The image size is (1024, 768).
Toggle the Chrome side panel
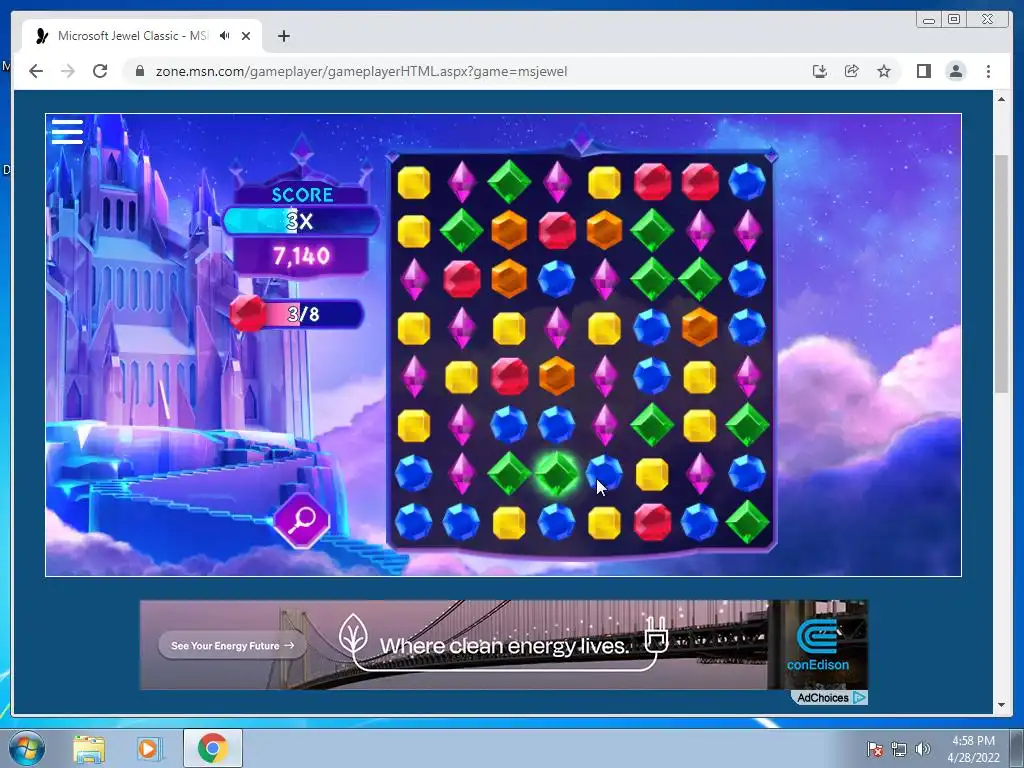pos(923,71)
